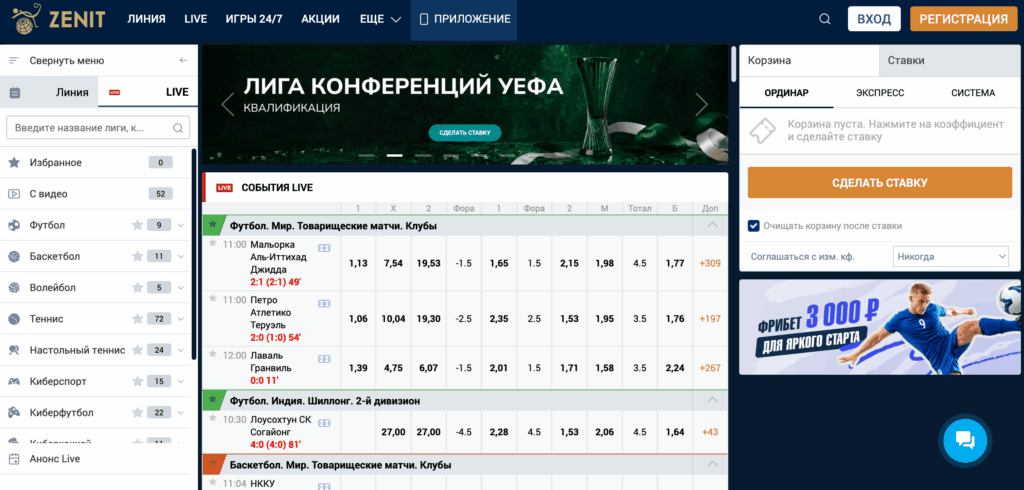Expand the Футбол sidebar category chevron
Image resolution: width=1024 pixels, height=490 pixels.
coord(181,225)
